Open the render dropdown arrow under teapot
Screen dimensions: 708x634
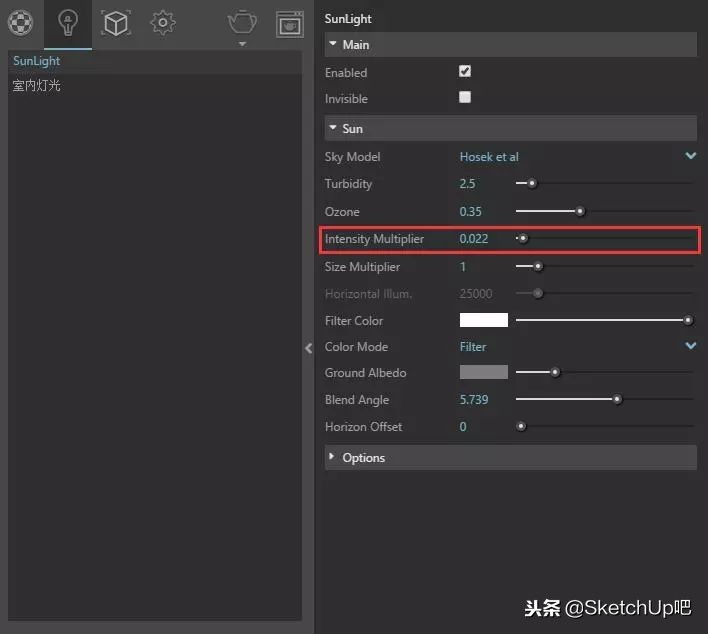click(x=242, y=44)
